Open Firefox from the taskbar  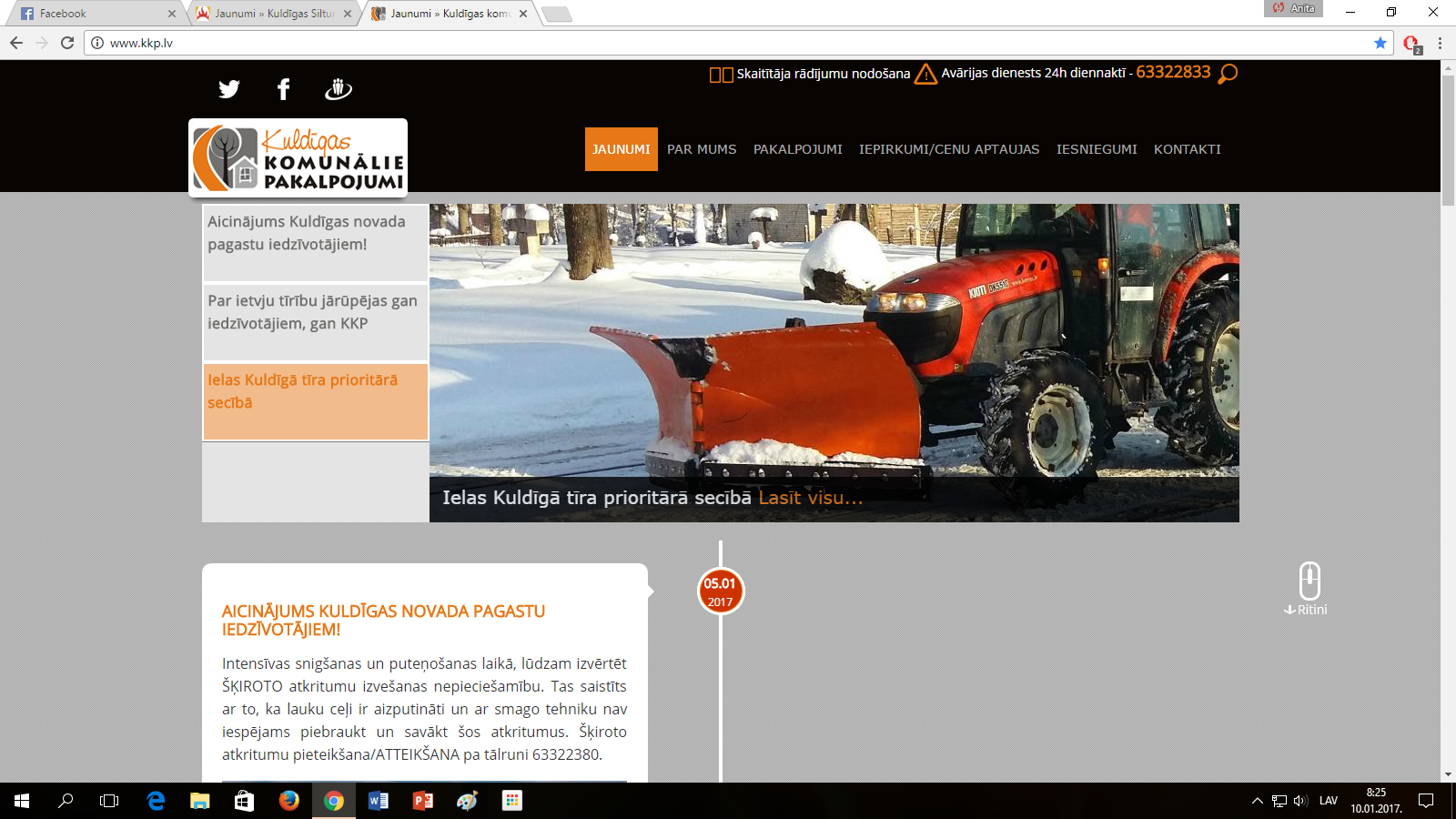289,801
